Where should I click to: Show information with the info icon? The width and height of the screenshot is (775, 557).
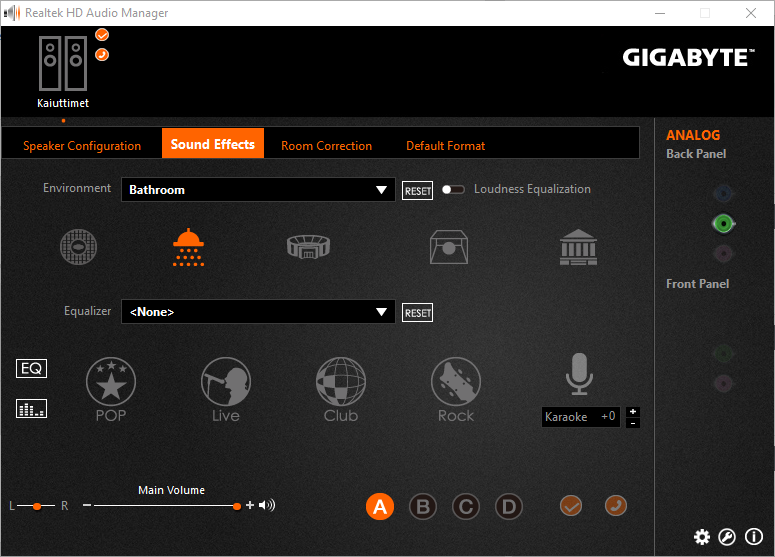(x=754, y=537)
